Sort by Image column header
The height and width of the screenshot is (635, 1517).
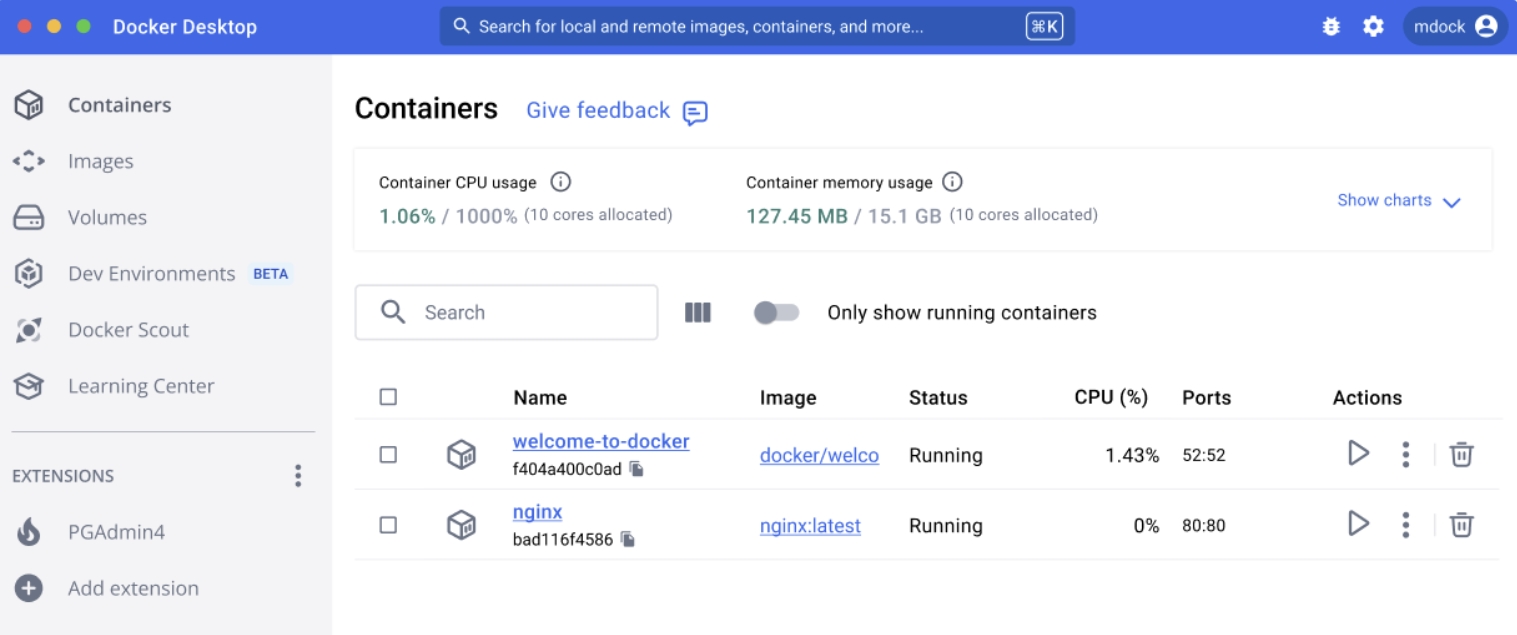tap(788, 398)
